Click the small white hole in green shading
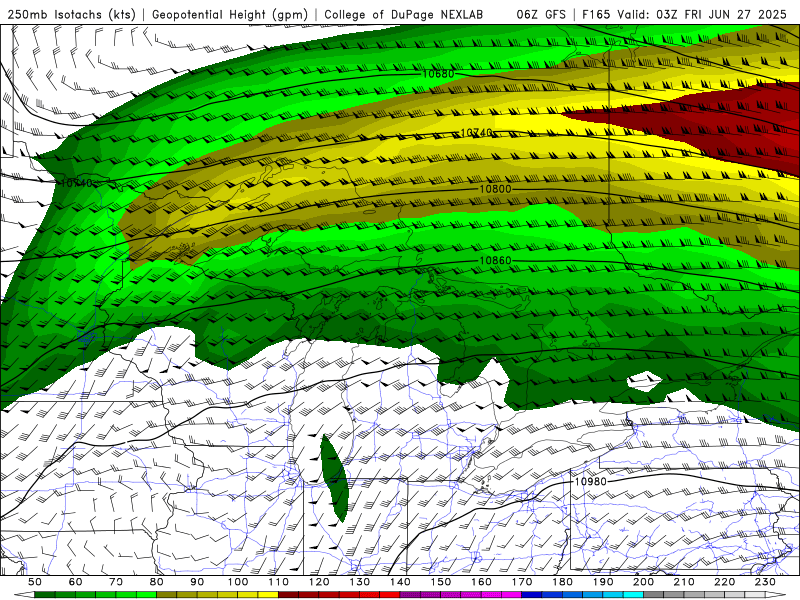The image size is (800, 600). pos(644,380)
